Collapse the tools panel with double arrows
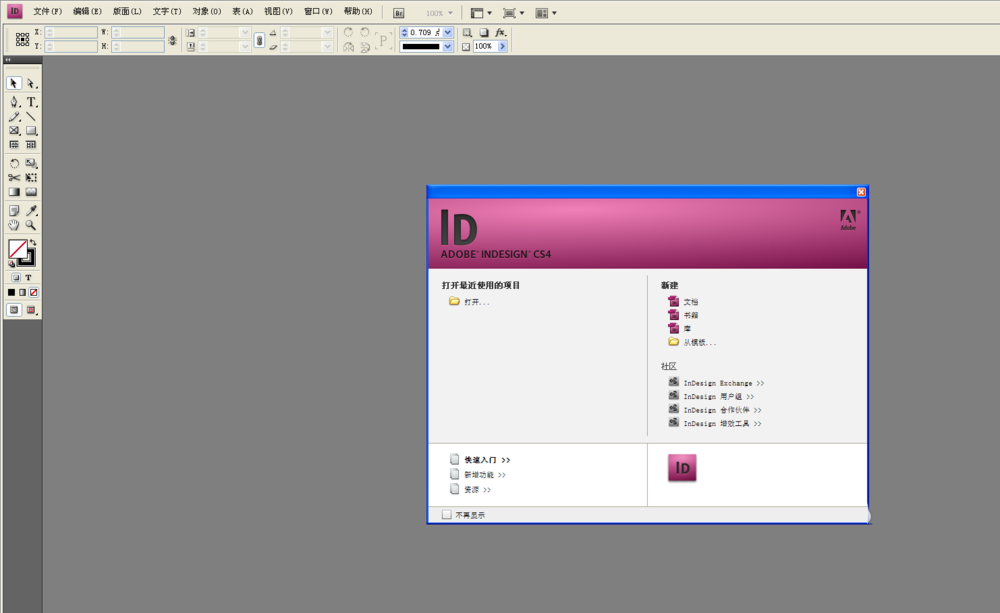This screenshot has height=613, width=1000. (8, 60)
